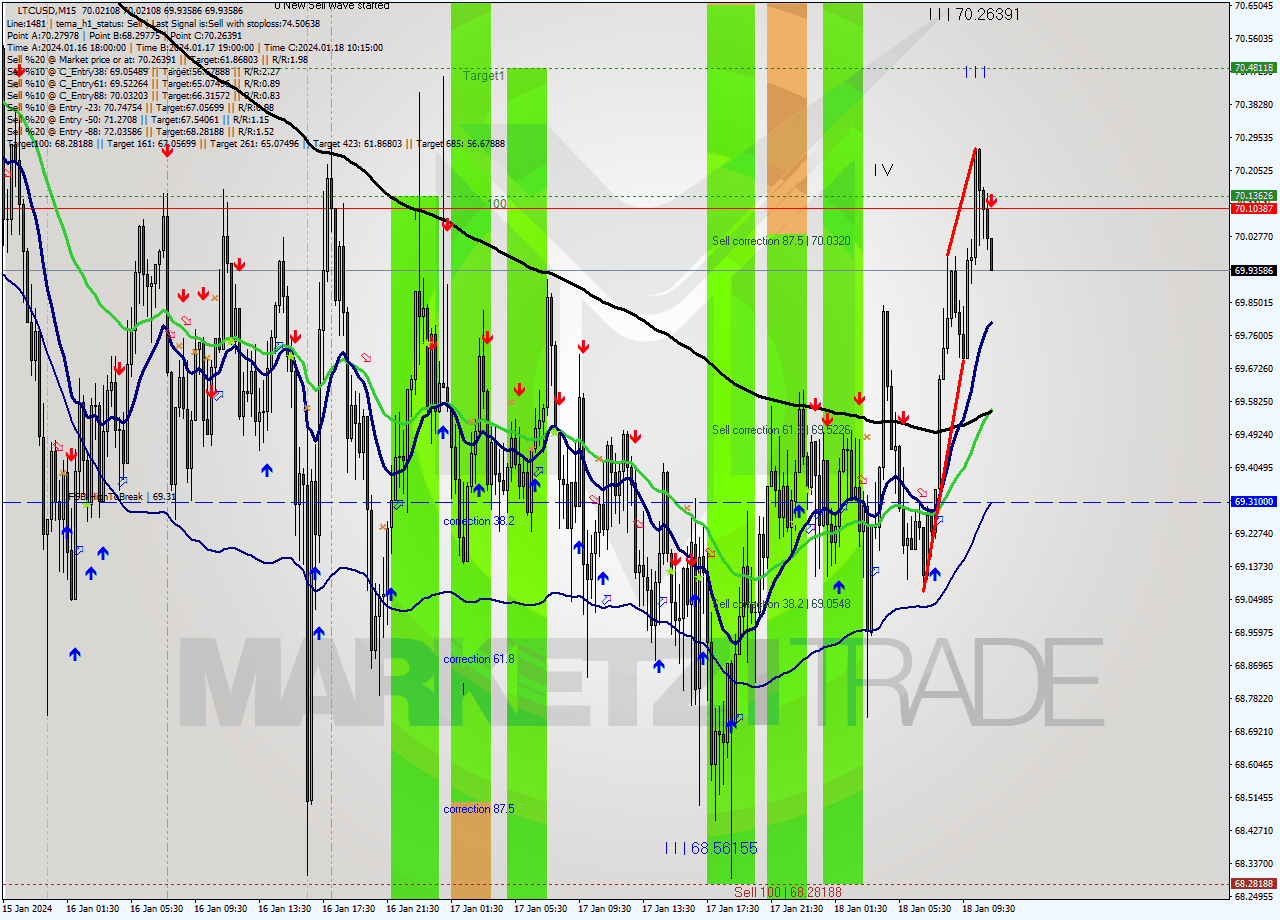This screenshot has height=920, width=1280.
Task: Click the small blue 'I I I' marker below 70.48118
Action: click(976, 72)
